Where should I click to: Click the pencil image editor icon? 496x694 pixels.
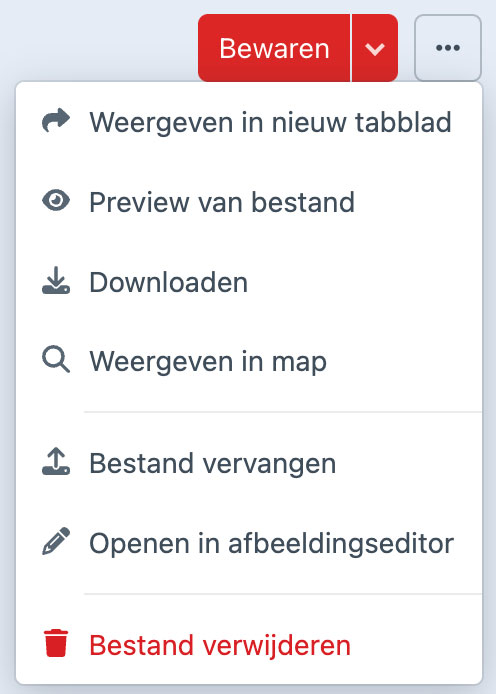point(56,541)
